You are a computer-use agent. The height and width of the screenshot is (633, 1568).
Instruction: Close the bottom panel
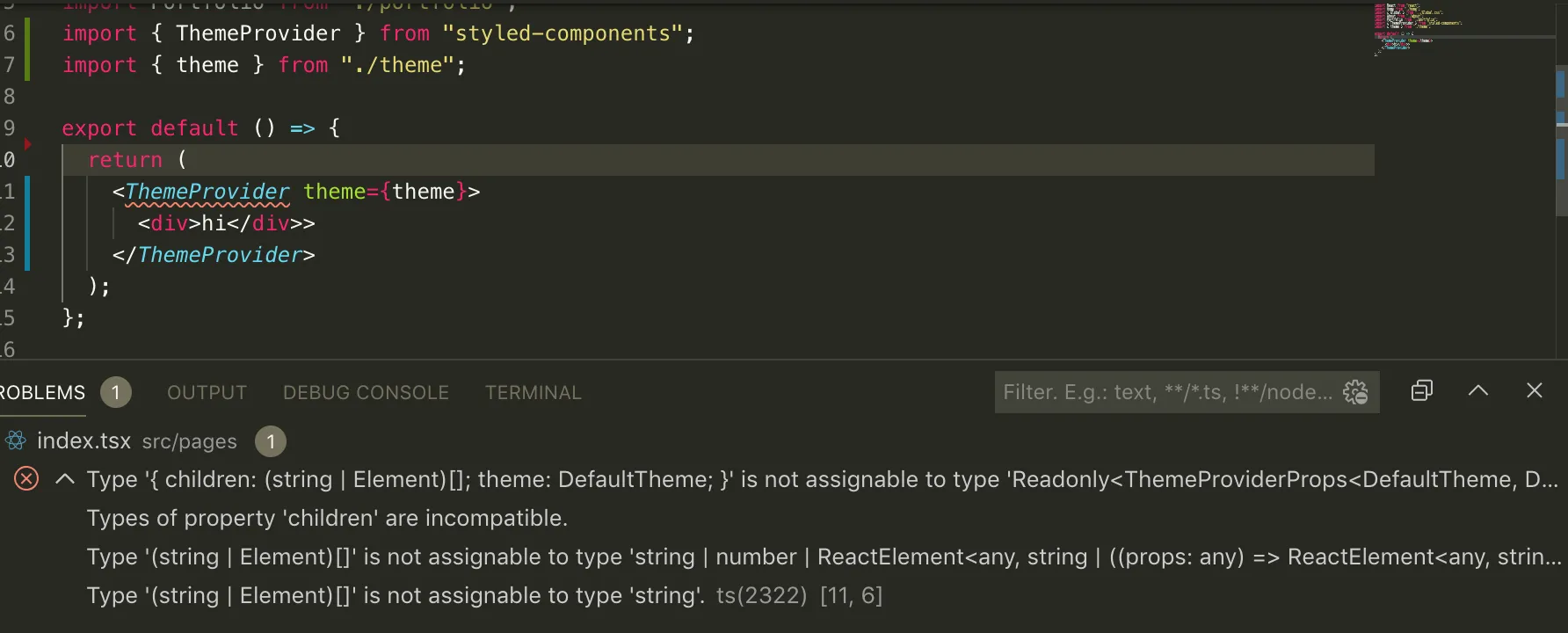[x=1535, y=391]
